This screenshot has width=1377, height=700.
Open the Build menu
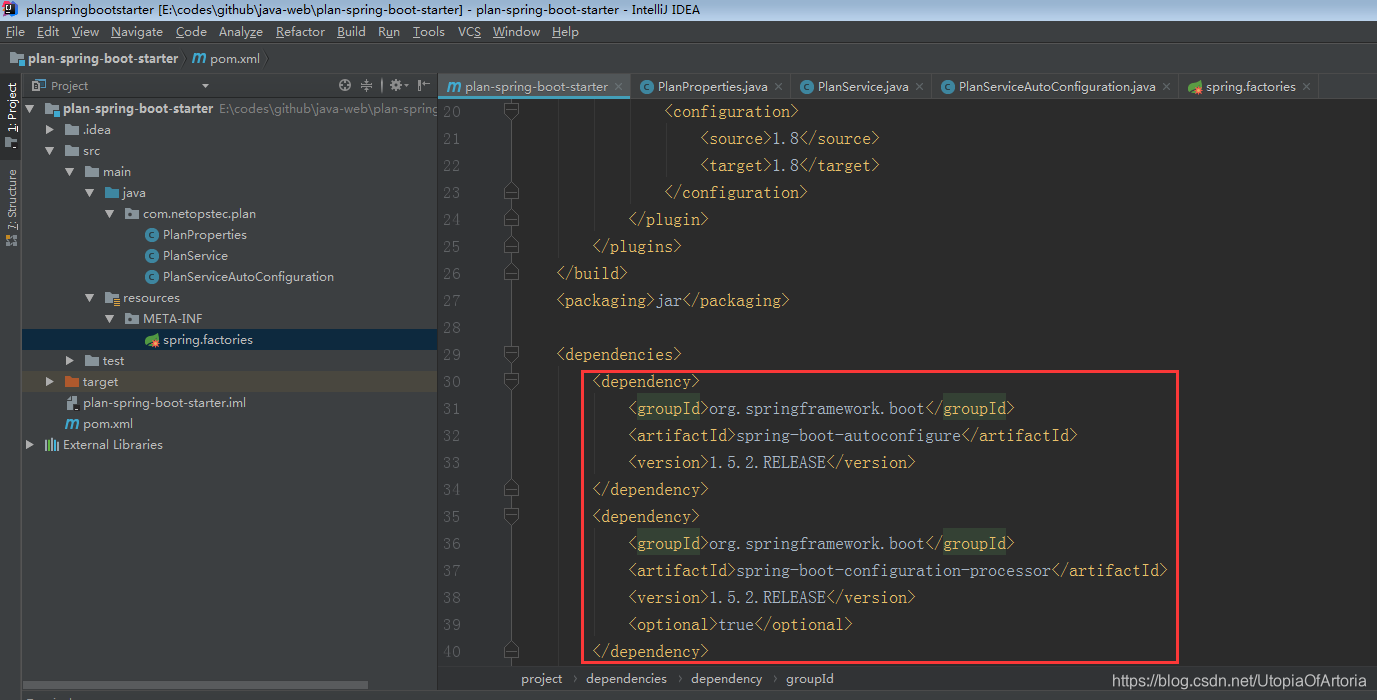351,31
